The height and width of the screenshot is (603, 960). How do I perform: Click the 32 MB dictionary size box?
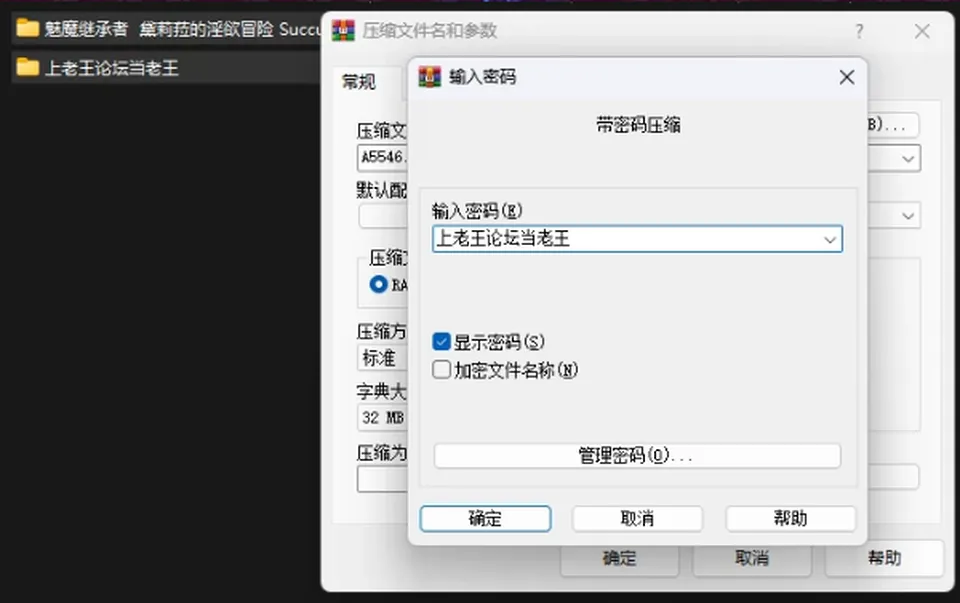click(383, 418)
